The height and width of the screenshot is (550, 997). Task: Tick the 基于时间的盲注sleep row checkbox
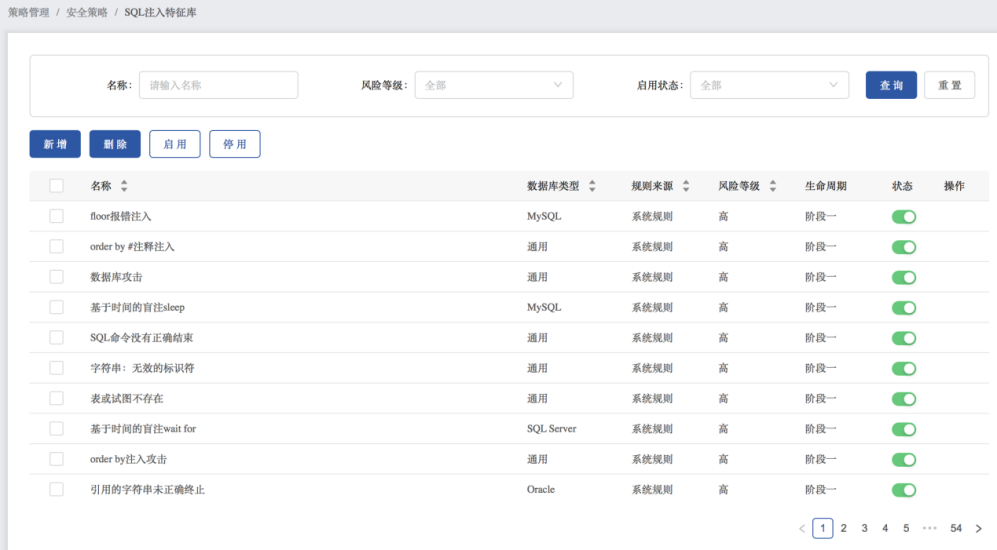(x=57, y=307)
